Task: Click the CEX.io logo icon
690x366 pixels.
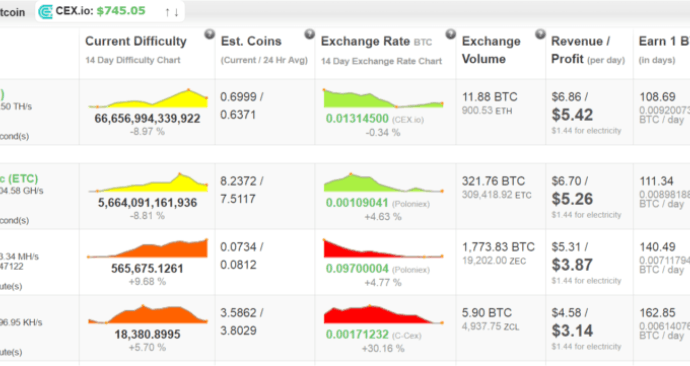Action: [x=45, y=12]
